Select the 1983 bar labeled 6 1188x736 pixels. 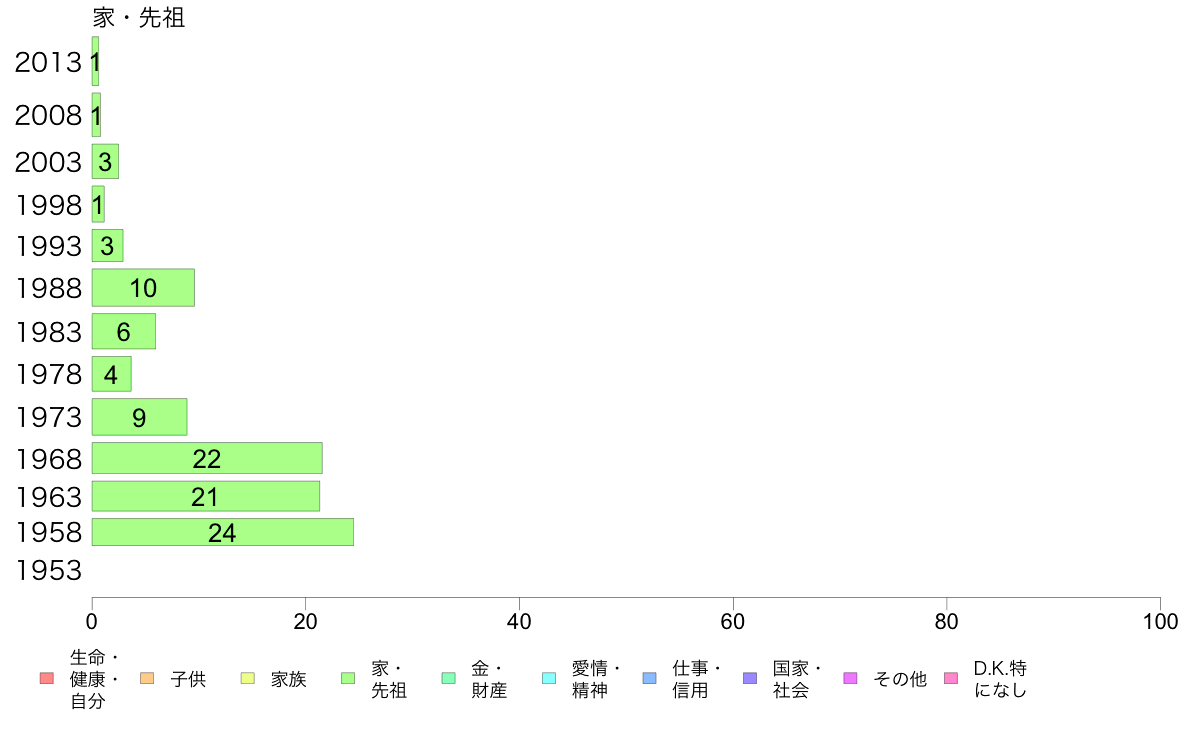pos(123,331)
